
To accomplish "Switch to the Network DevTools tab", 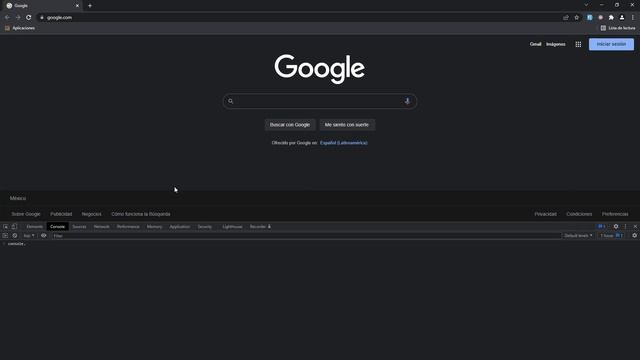I will click(x=102, y=227).
